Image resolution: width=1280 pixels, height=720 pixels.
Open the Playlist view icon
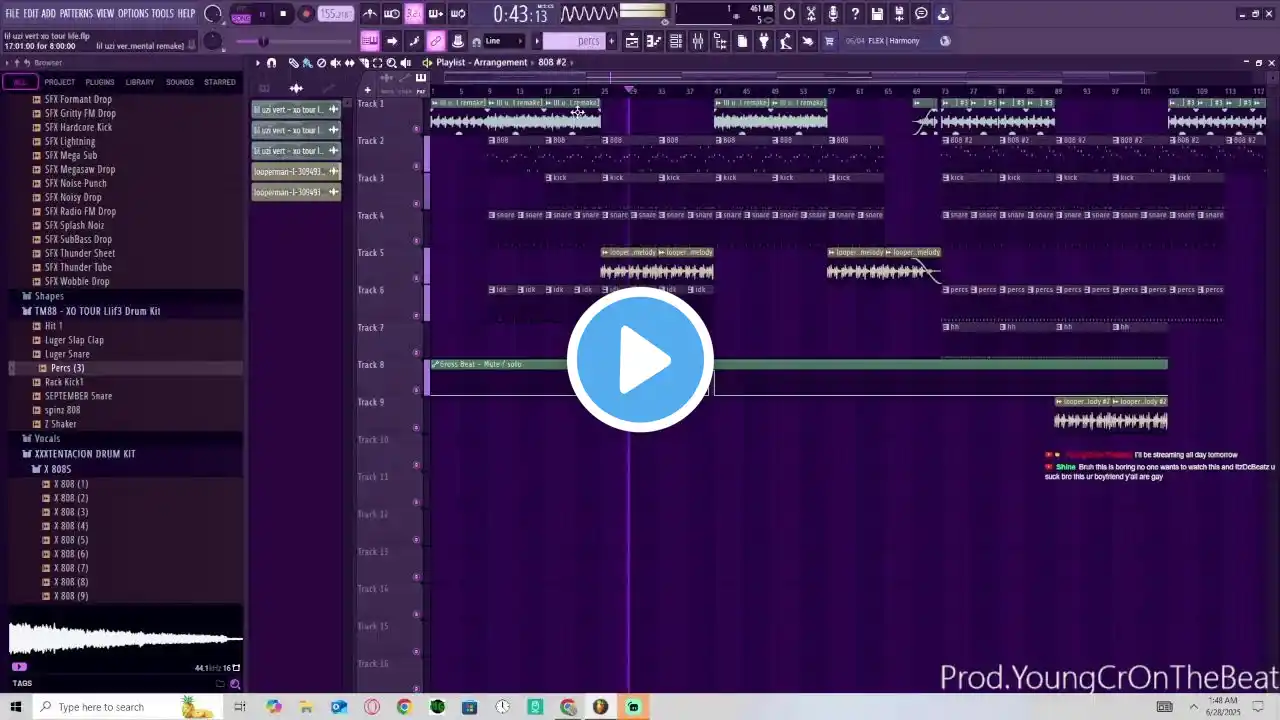632,41
